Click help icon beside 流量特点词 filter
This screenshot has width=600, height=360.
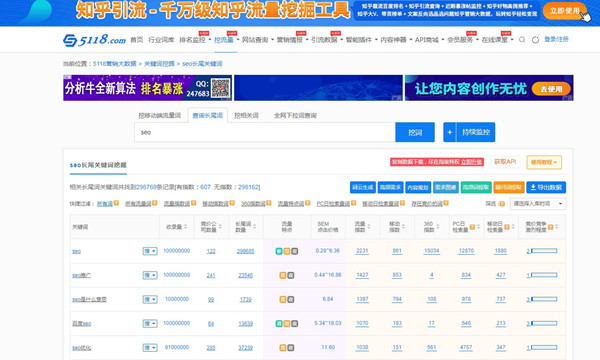tap(308, 203)
